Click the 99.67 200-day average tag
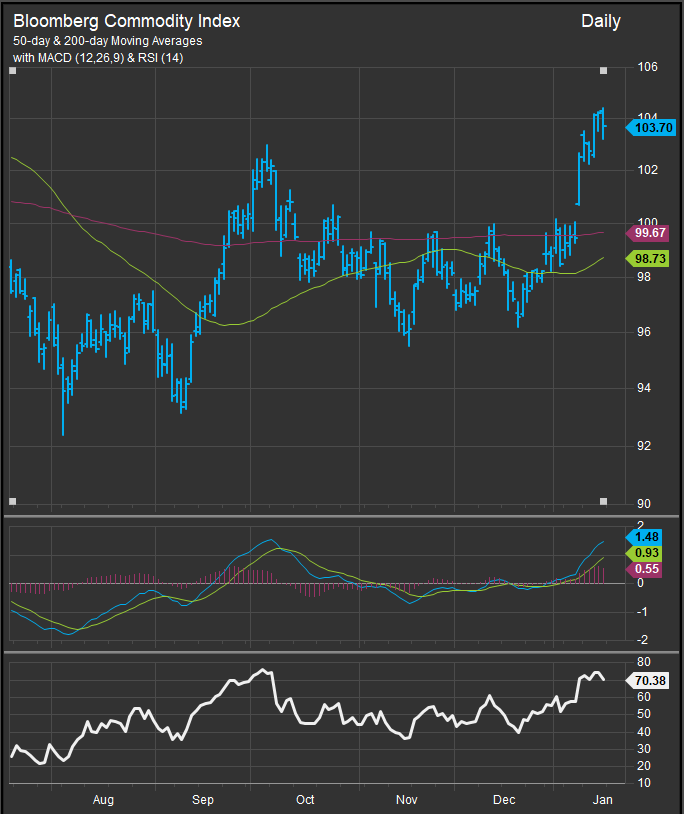The image size is (684, 814). point(648,233)
